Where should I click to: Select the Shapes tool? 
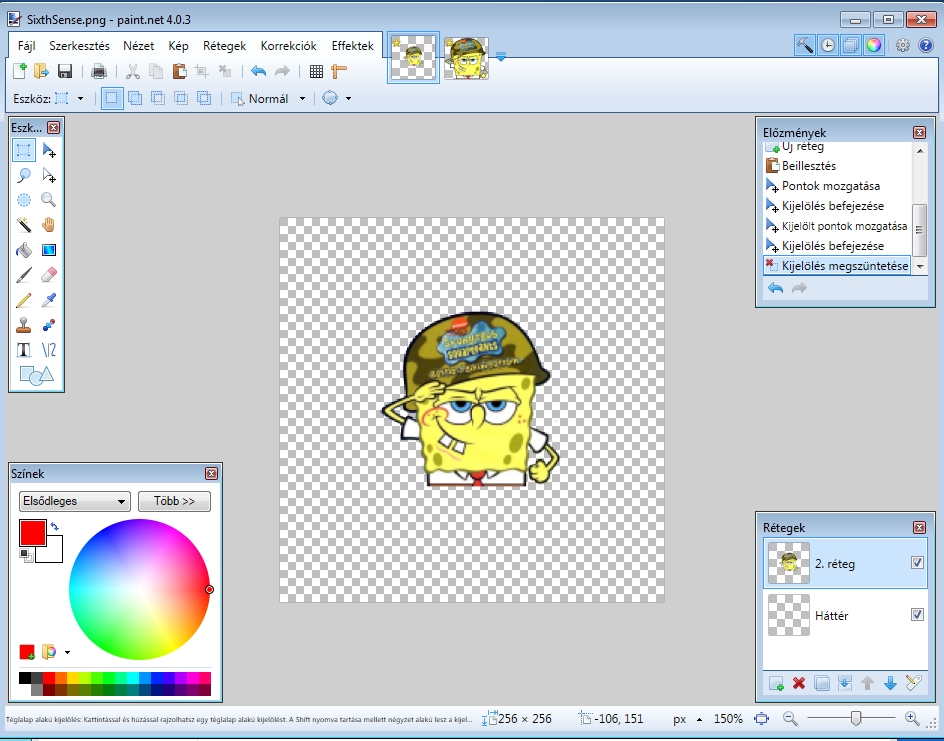[x=36, y=376]
